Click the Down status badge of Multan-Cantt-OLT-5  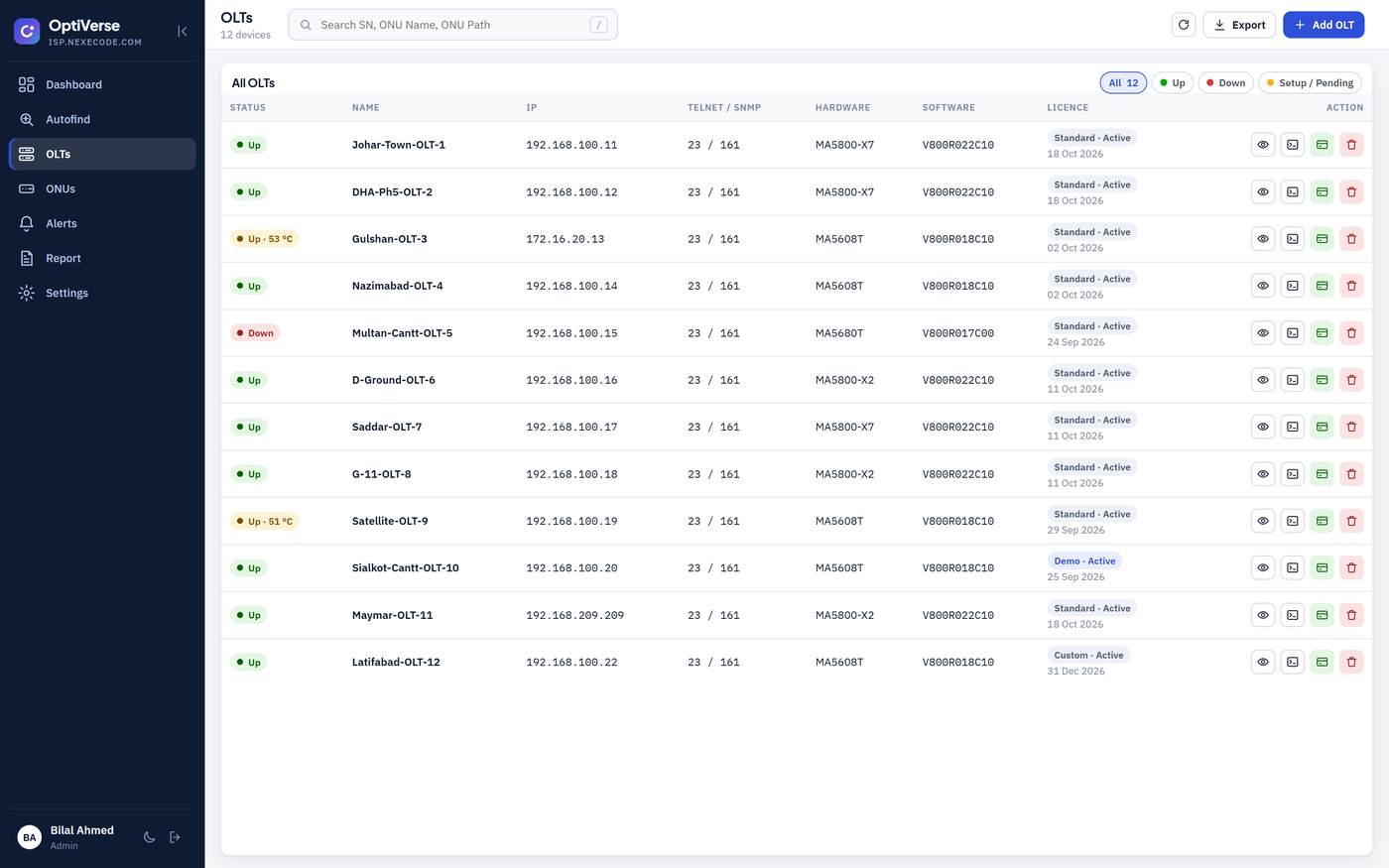point(255,333)
